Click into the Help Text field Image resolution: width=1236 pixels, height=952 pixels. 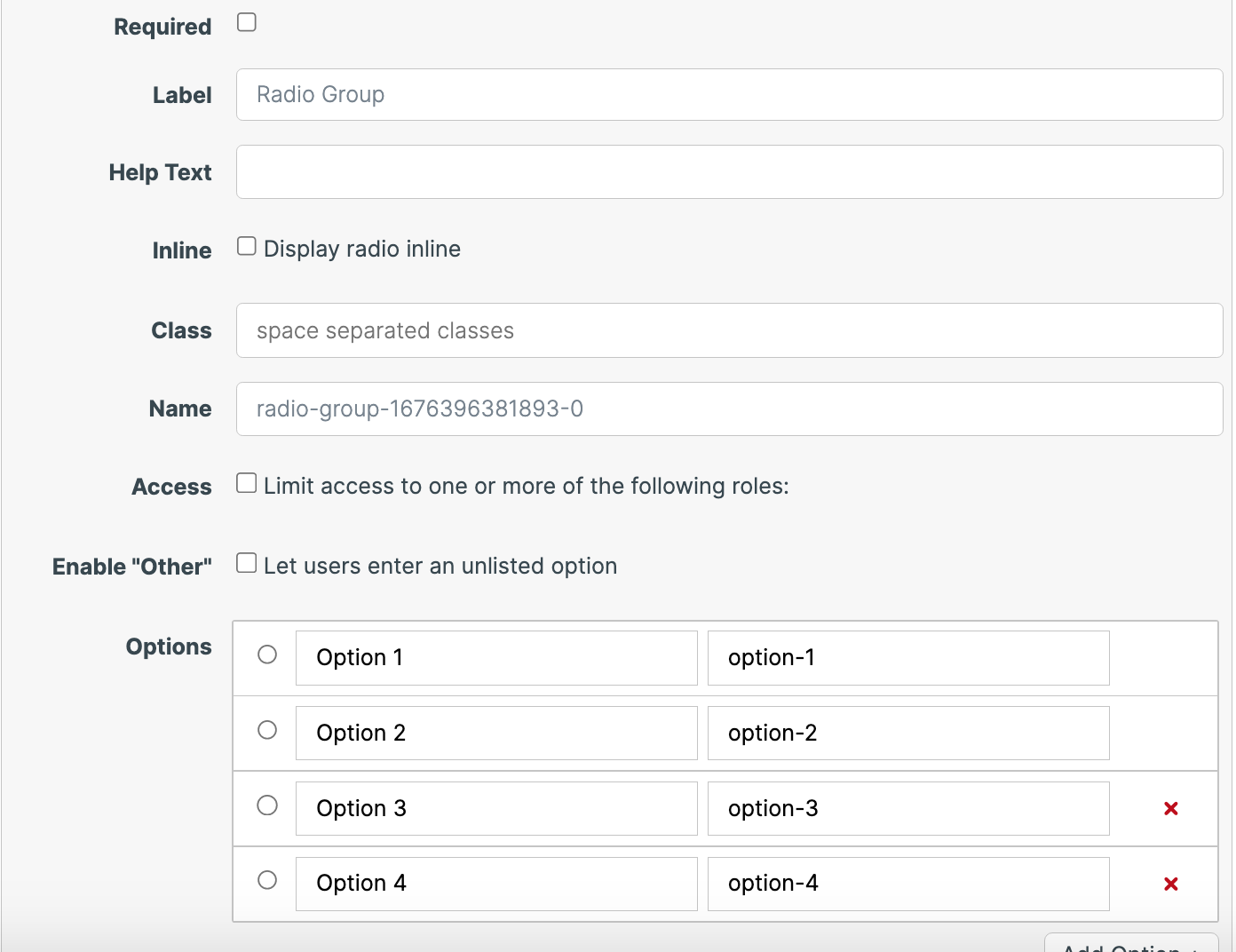[x=729, y=172]
